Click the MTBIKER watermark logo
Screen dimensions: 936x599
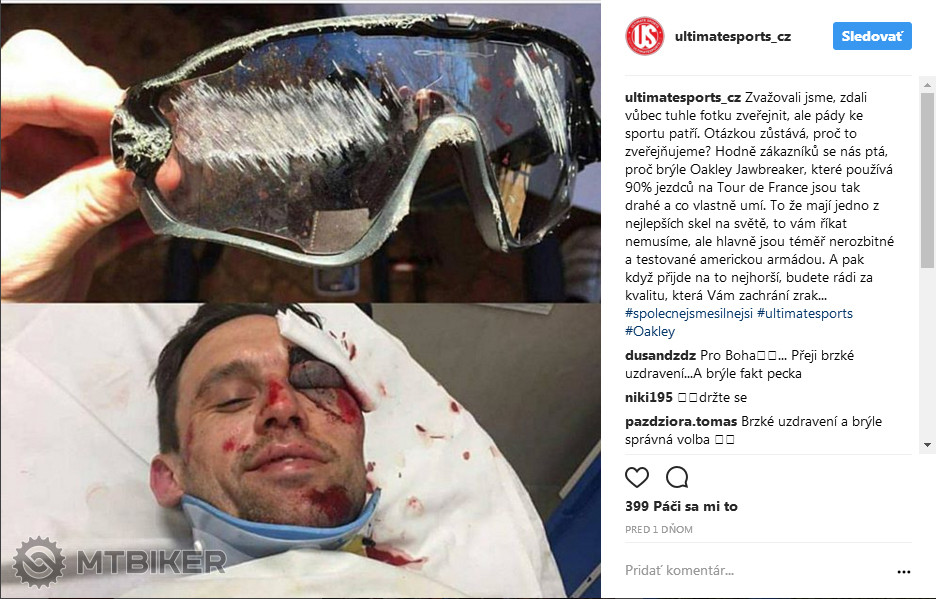click(x=119, y=561)
